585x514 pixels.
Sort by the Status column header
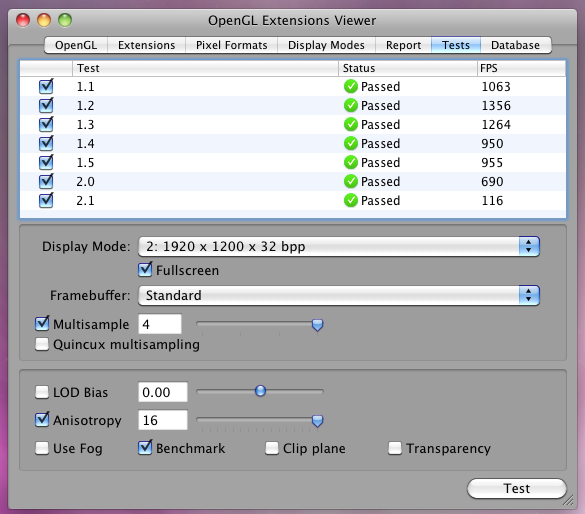pos(408,68)
